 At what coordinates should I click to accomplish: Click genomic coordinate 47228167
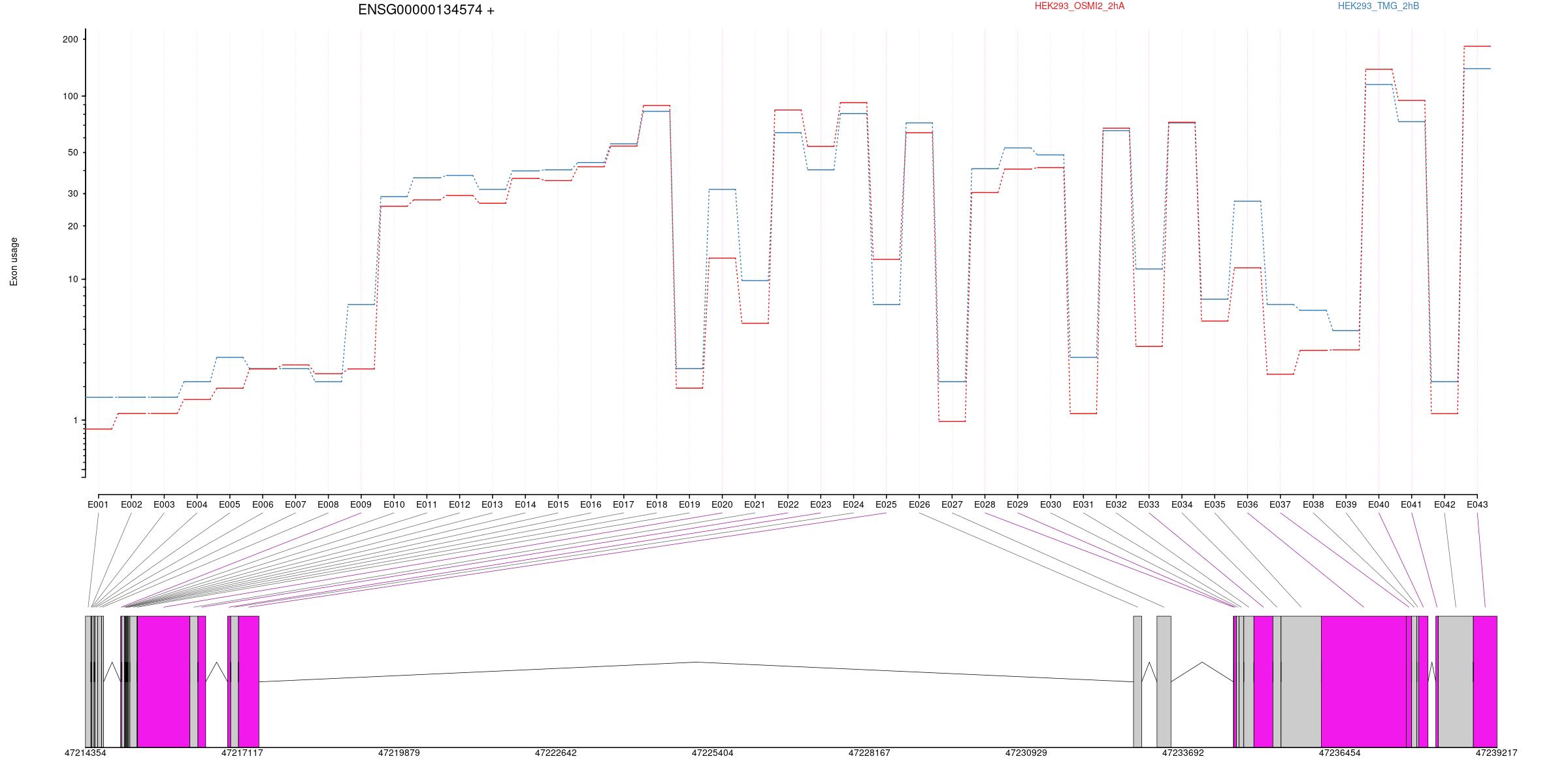click(x=869, y=753)
